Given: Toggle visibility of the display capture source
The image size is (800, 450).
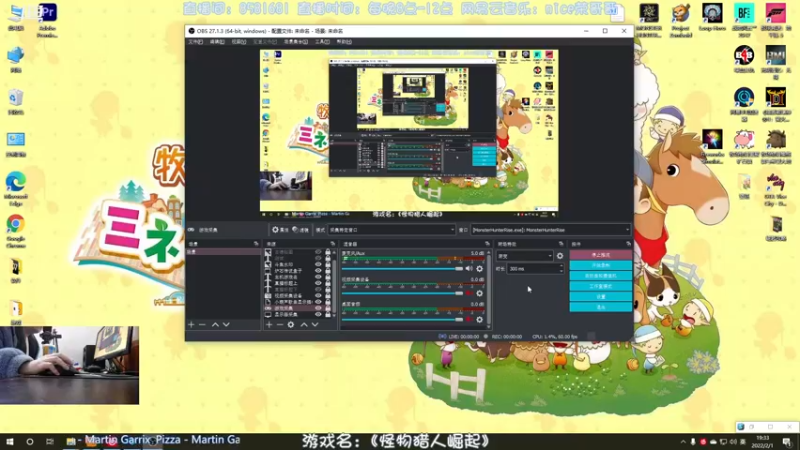Looking at the screenshot, I should tap(318, 314).
